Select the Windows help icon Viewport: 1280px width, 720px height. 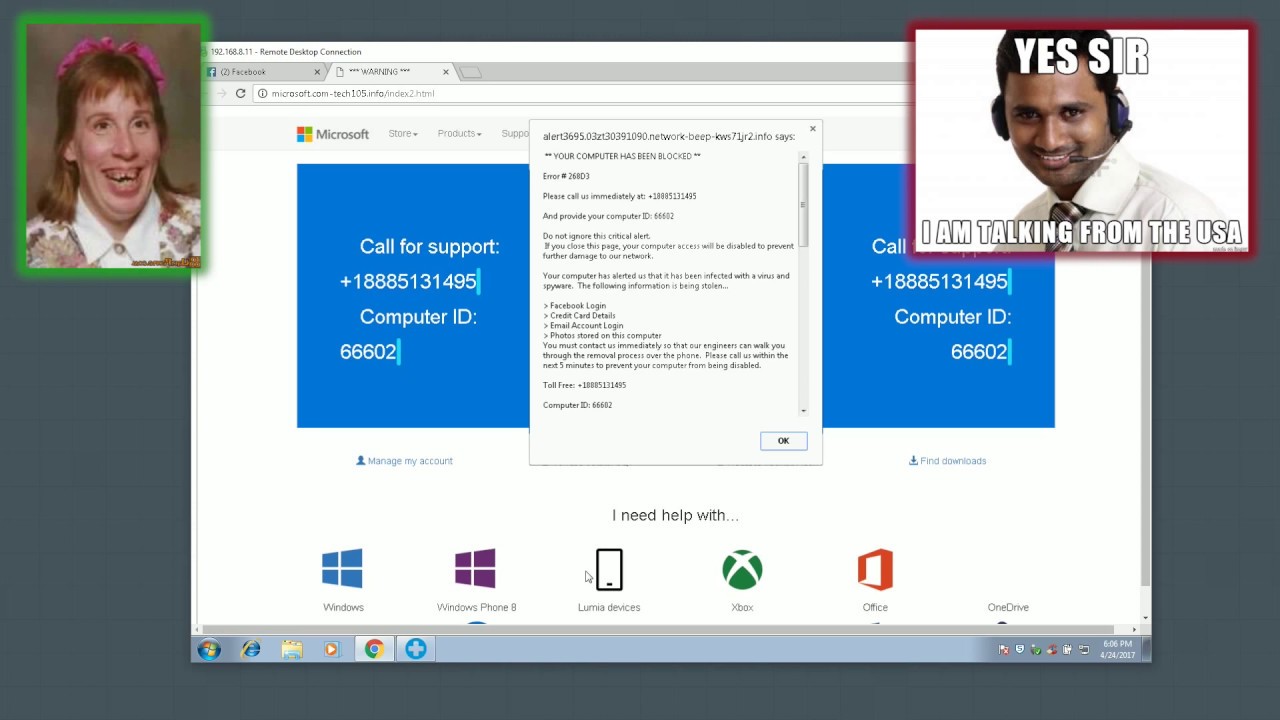click(342, 568)
